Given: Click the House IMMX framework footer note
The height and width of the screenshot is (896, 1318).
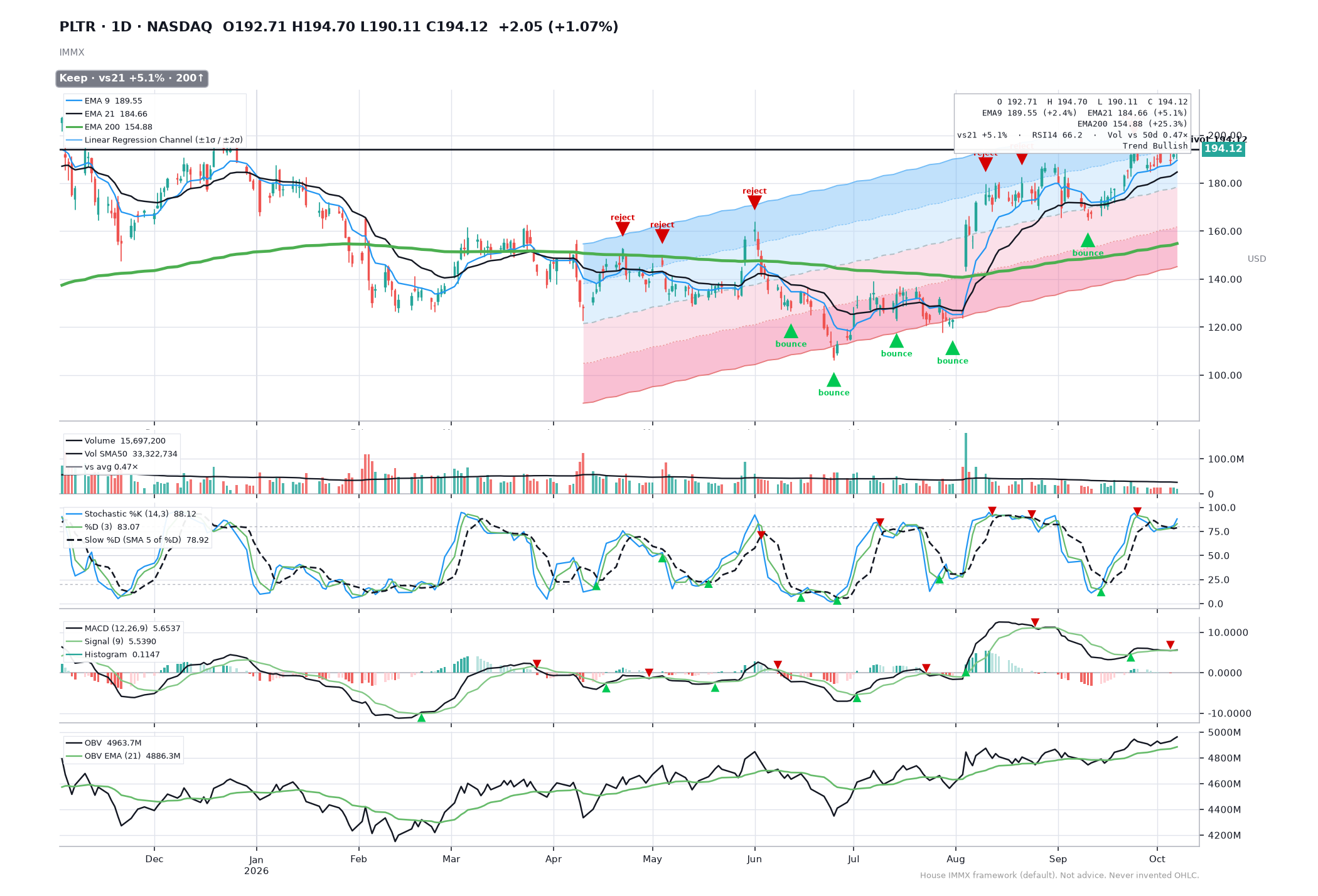Looking at the screenshot, I should (1059, 876).
